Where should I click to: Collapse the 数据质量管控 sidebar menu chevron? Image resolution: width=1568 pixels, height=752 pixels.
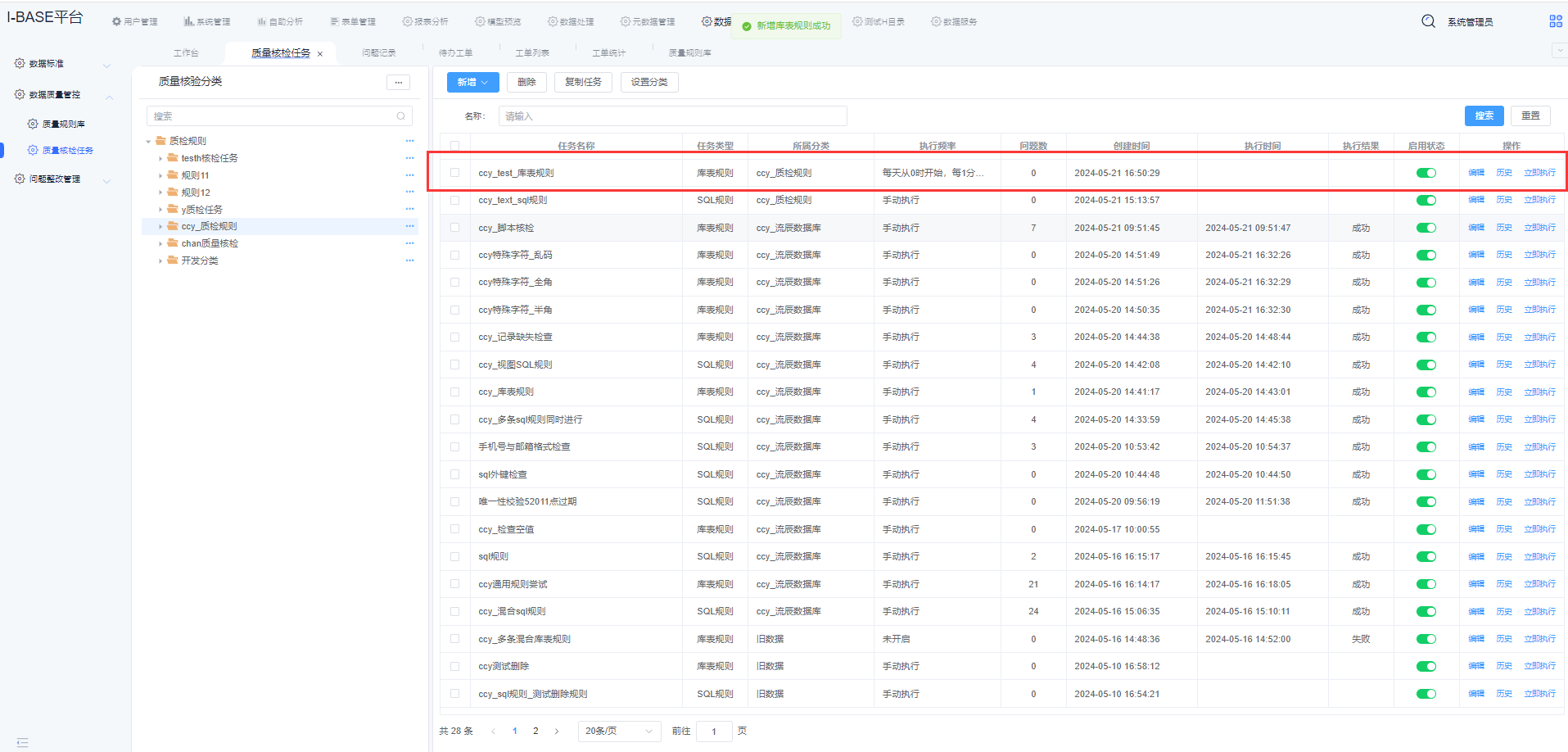pyautogui.click(x=109, y=96)
